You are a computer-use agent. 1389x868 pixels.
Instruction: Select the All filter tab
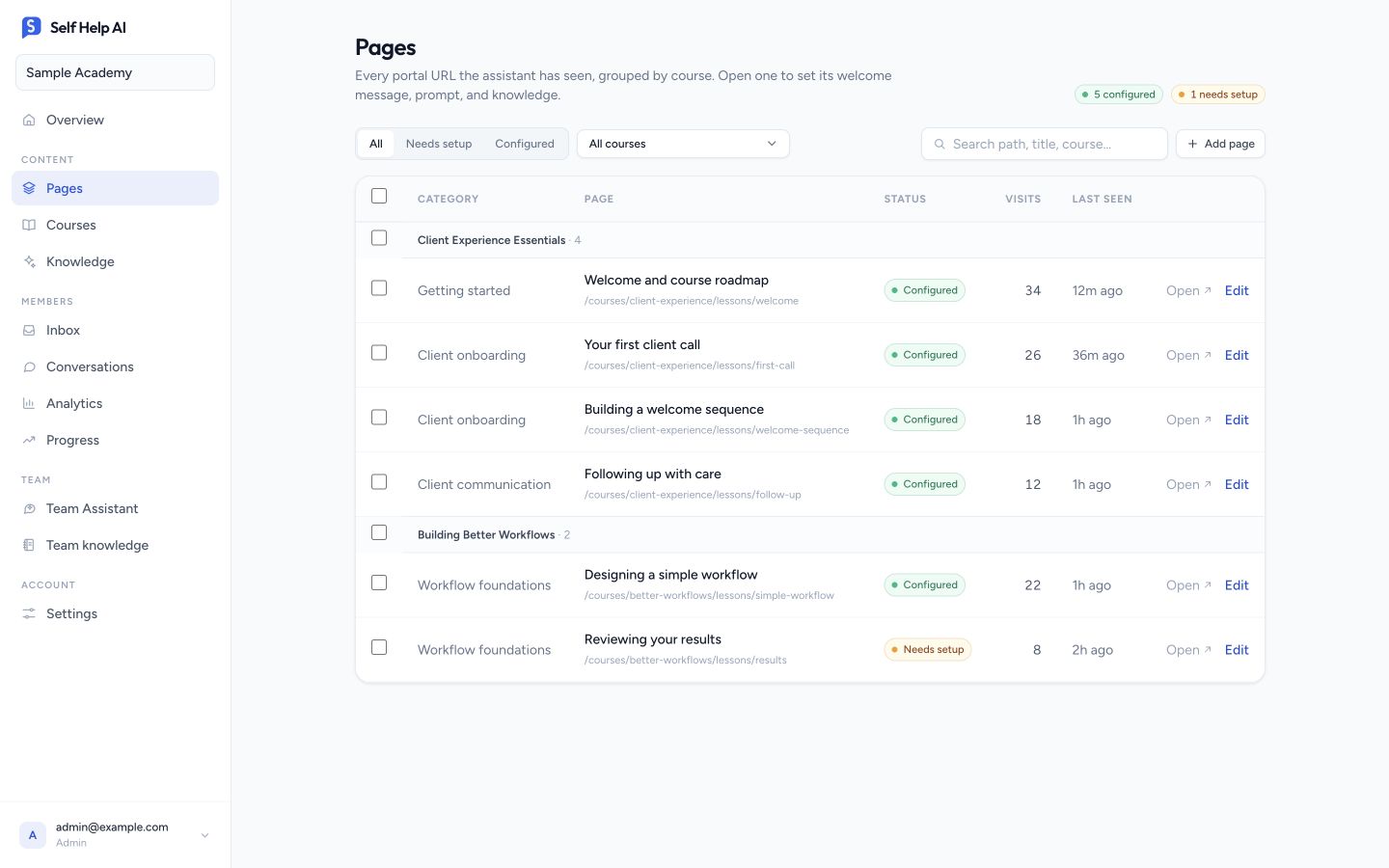376,145
